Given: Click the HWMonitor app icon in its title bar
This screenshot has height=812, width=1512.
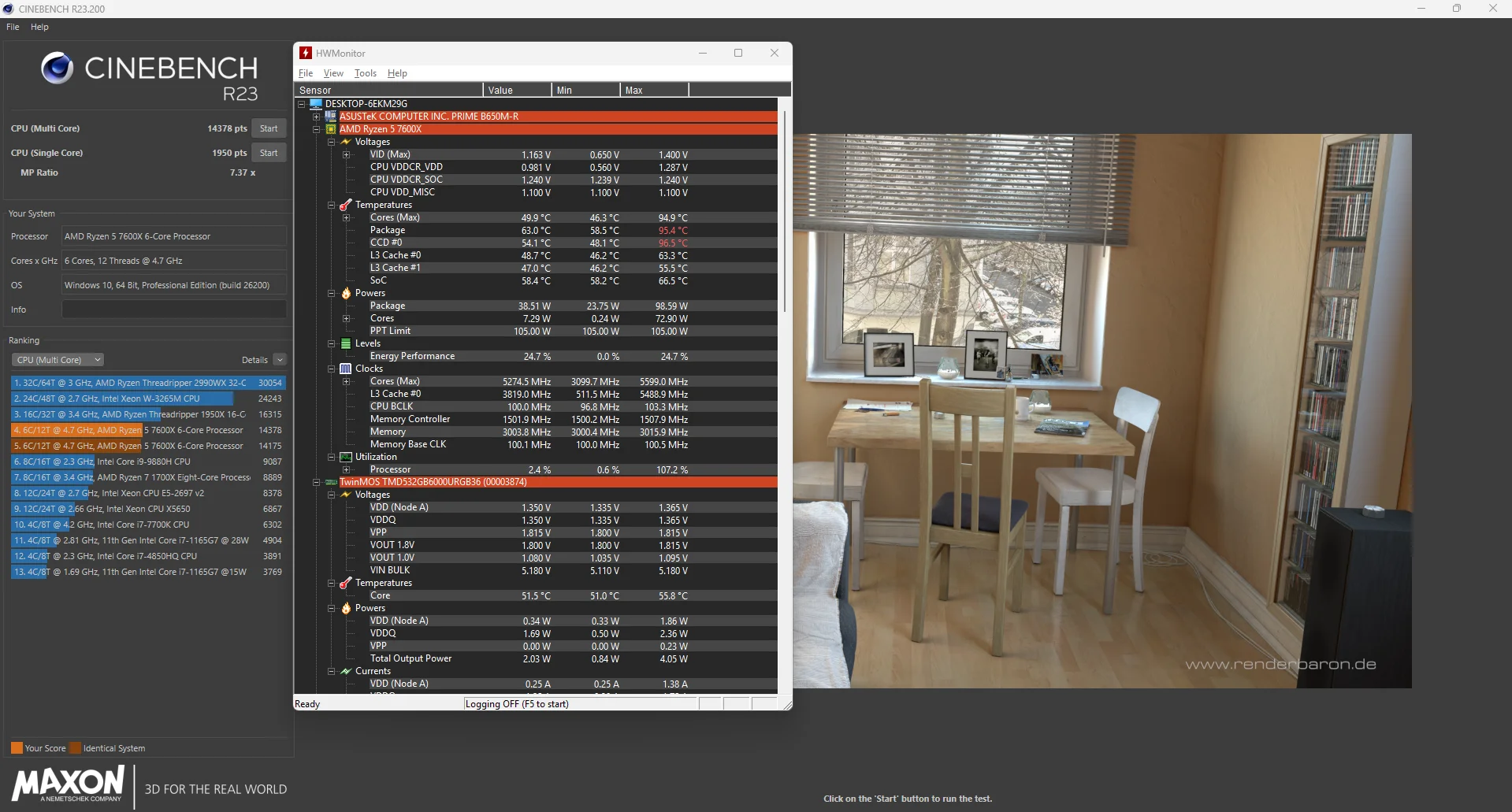Looking at the screenshot, I should pos(306,53).
